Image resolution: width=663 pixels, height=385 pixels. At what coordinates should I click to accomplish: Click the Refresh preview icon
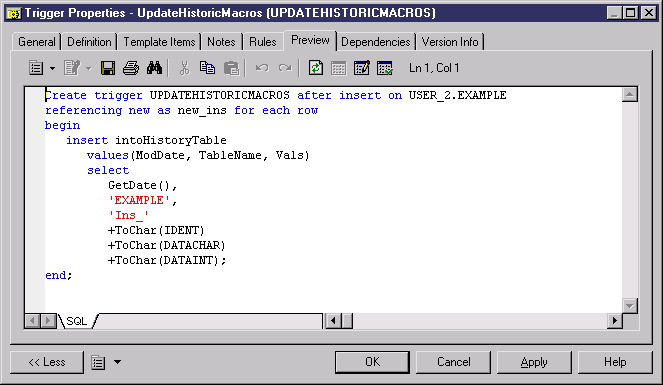click(x=315, y=68)
